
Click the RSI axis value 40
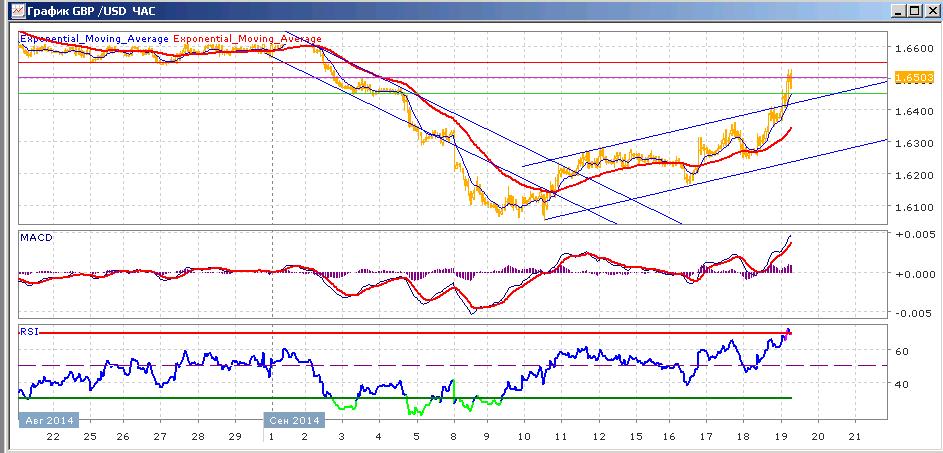coord(902,383)
